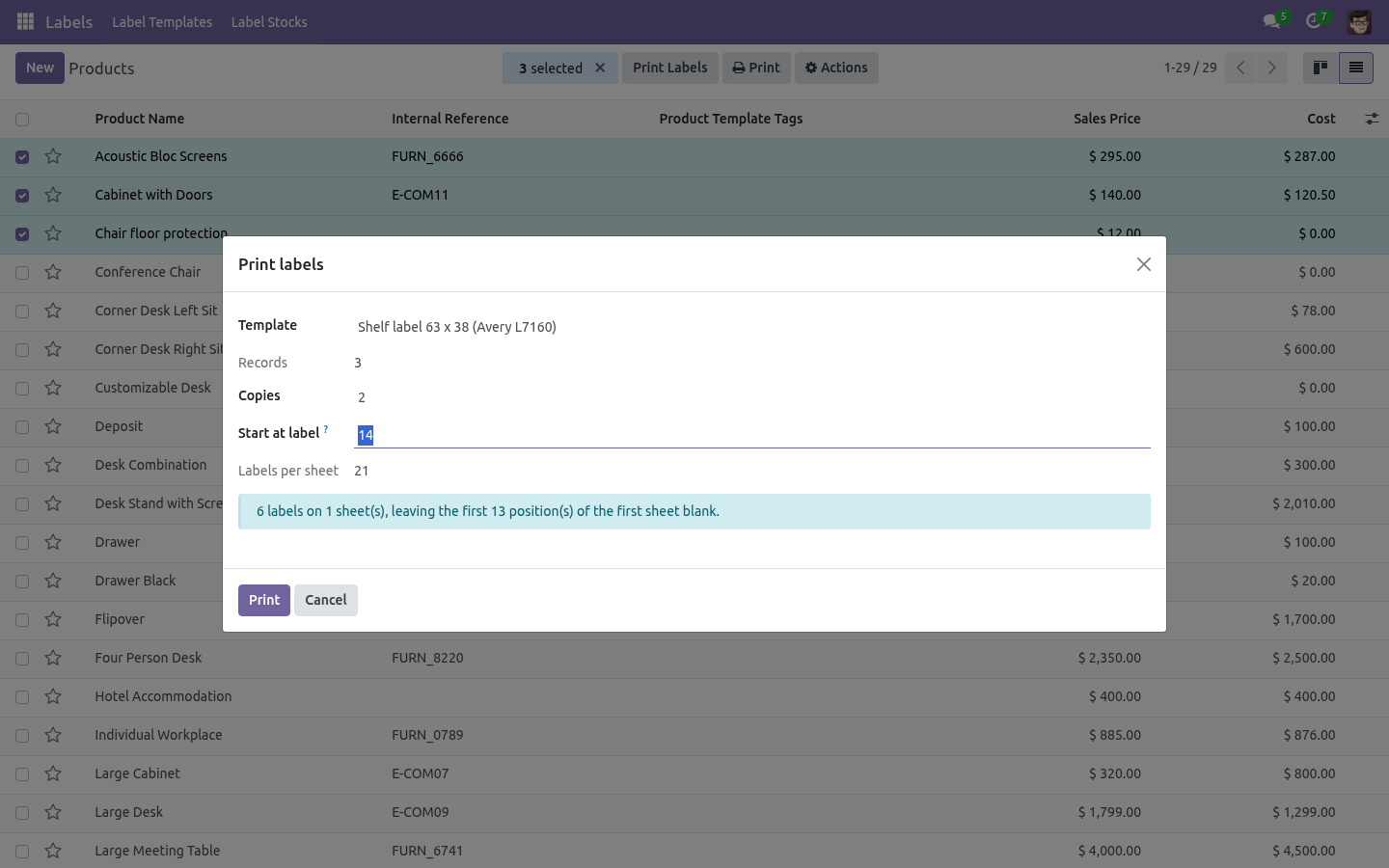Switch to list view icon

[1355, 68]
